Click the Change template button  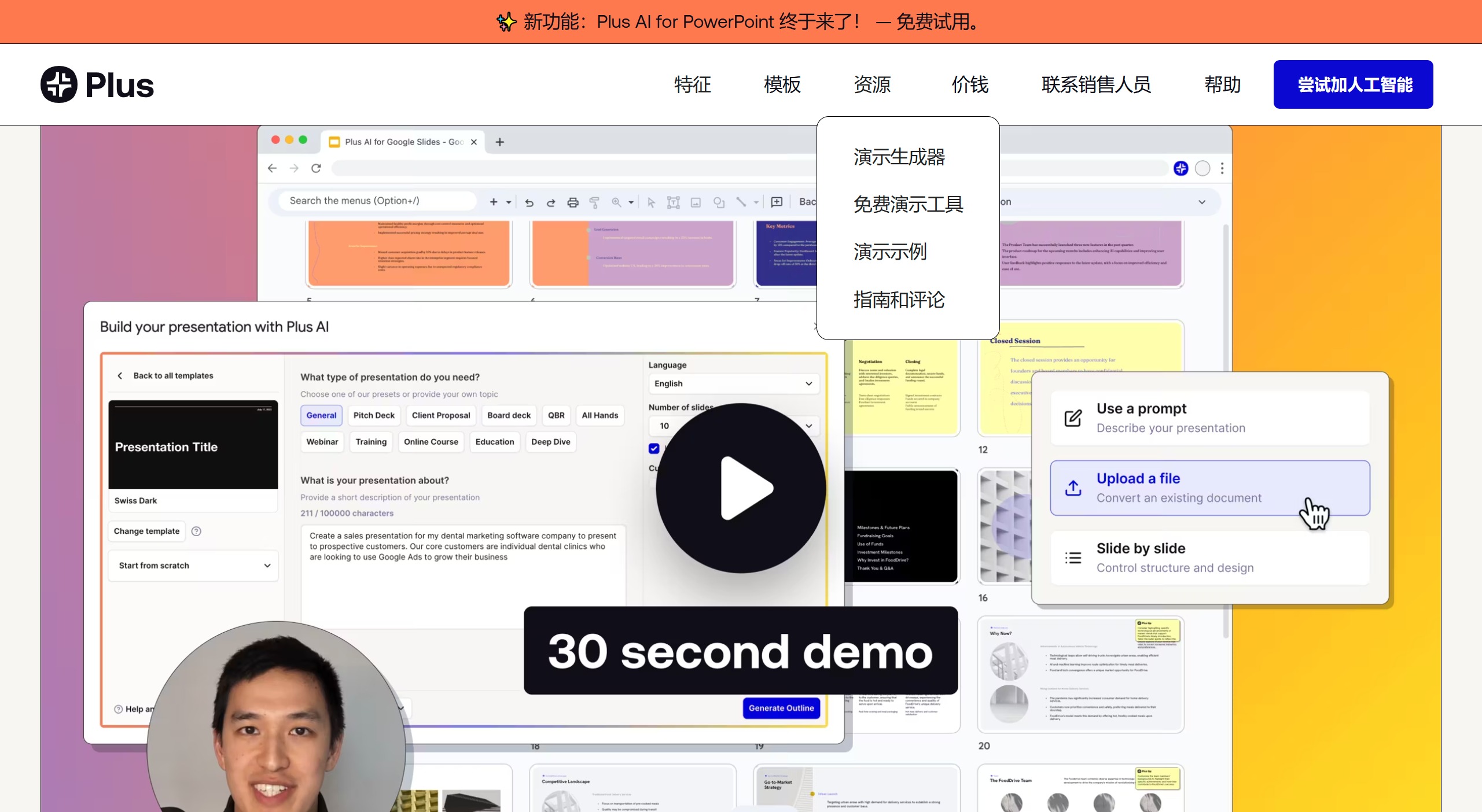click(147, 531)
